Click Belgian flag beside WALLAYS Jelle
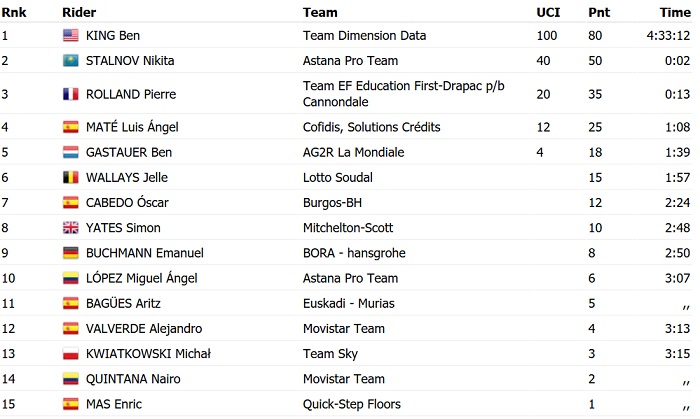This screenshot has width=700, height=419. (x=70, y=178)
